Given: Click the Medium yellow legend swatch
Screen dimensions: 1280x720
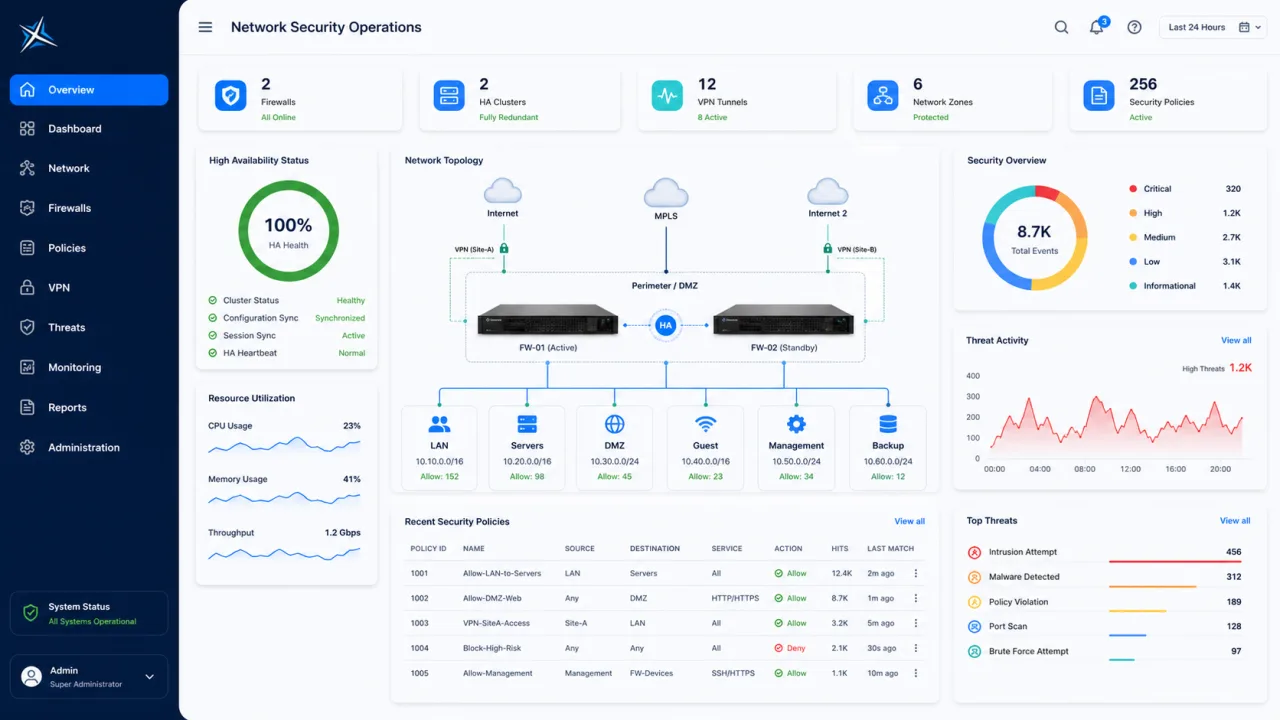Looking at the screenshot, I should [1133, 237].
